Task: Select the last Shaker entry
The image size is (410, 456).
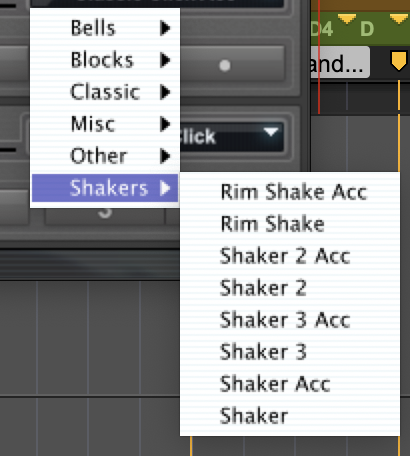Action: [290, 416]
